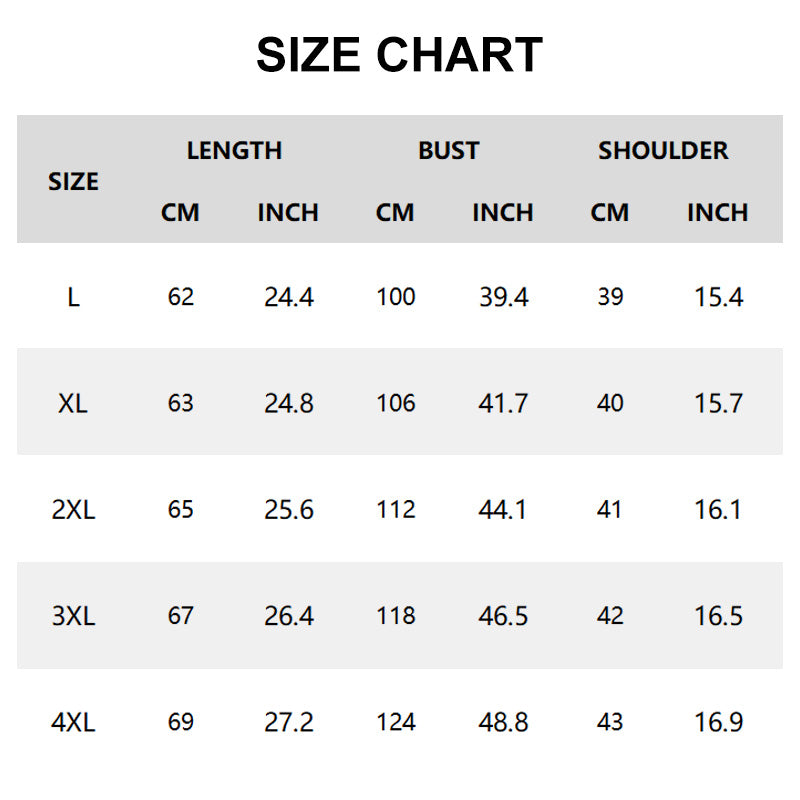The image size is (800, 800).
Task: Select the LENGTH column header
Action: (234, 151)
